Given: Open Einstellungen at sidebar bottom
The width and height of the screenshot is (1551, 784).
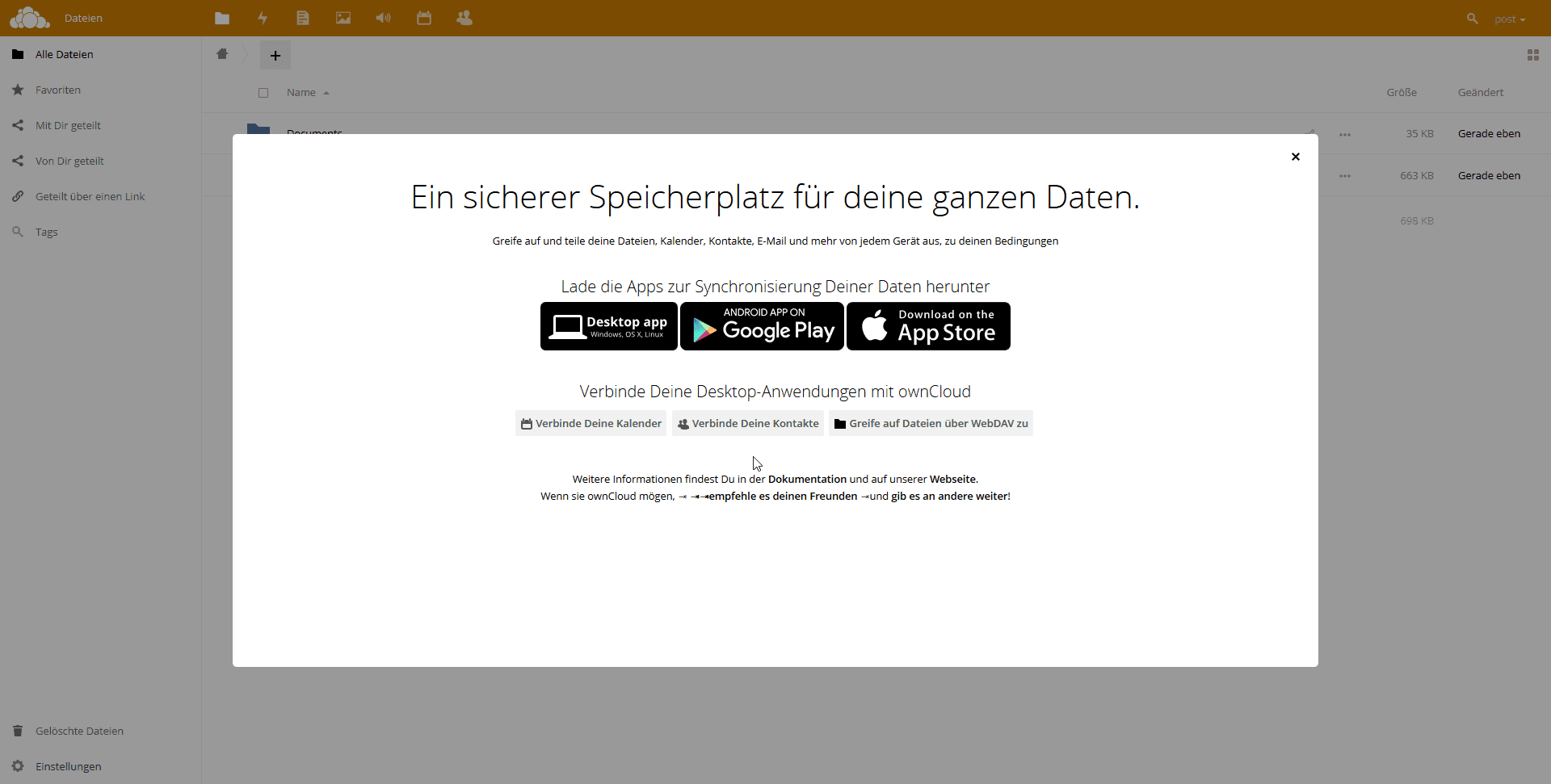Looking at the screenshot, I should point(100,766).
